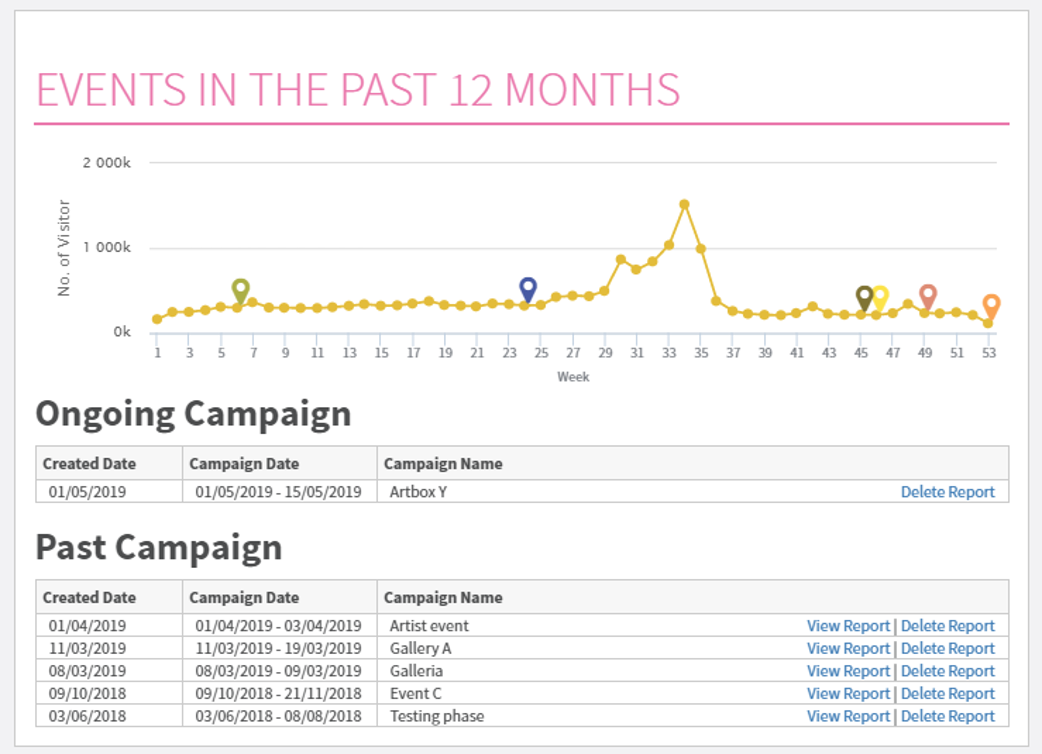
Task: View Report for Testing phase
Action: [x=848, y=716]
